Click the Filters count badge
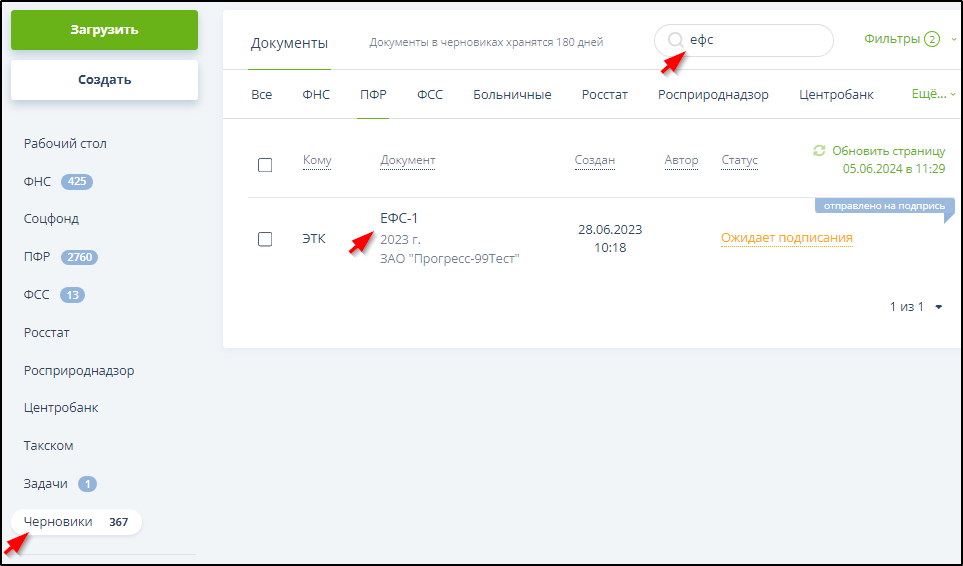Screen dimensions: 963x566 click(x=932, y=40)
